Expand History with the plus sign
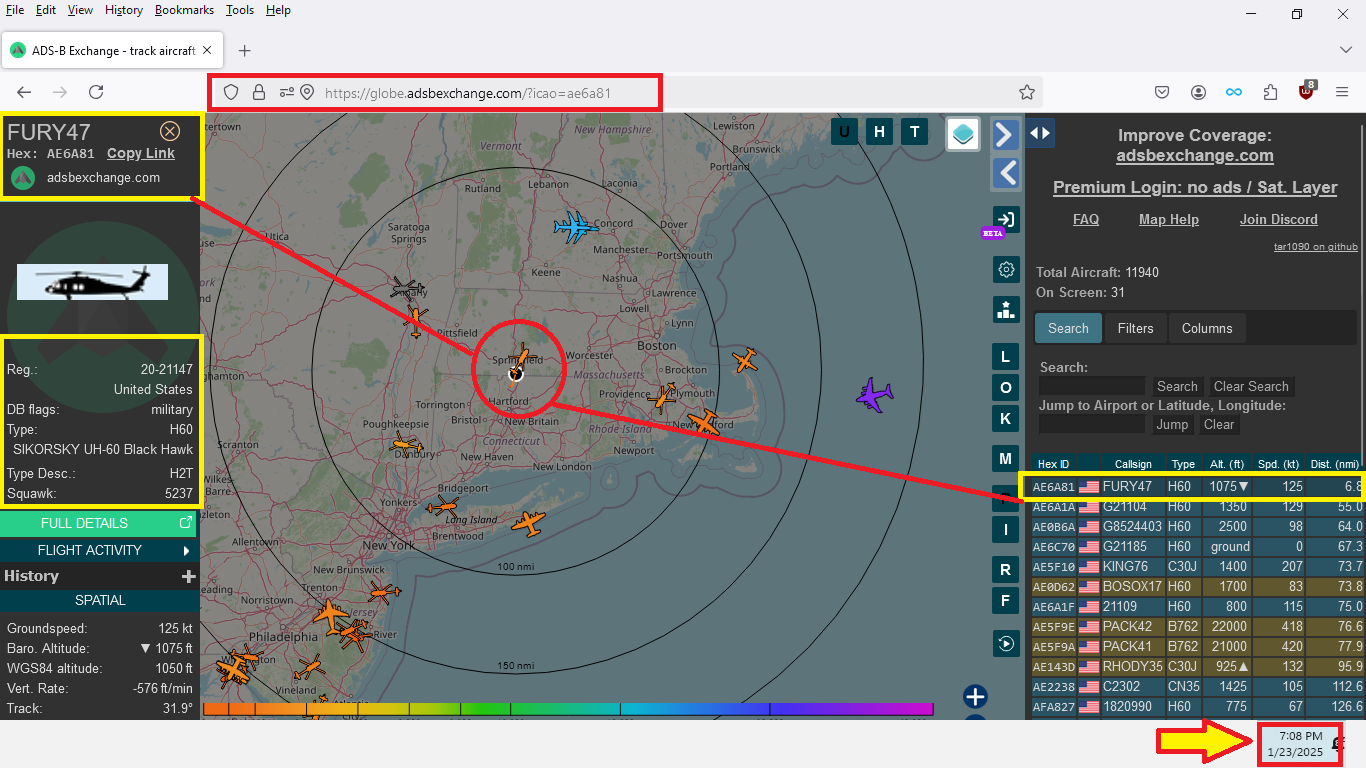The height and width of the screenshot is (768, 1366). 187,576
